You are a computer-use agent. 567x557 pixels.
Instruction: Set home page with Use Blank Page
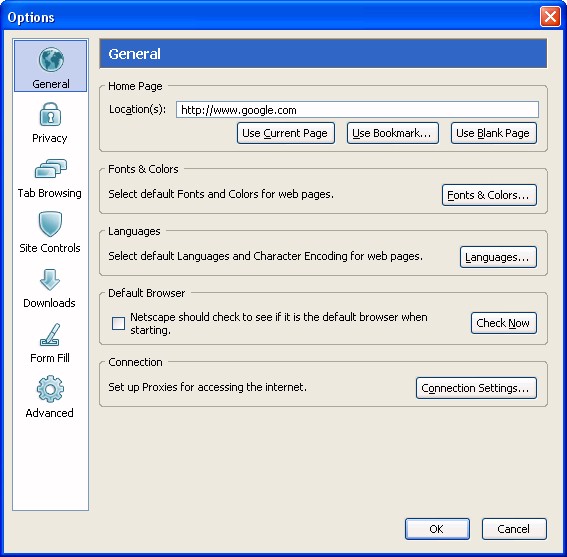[x=494, y=133]
